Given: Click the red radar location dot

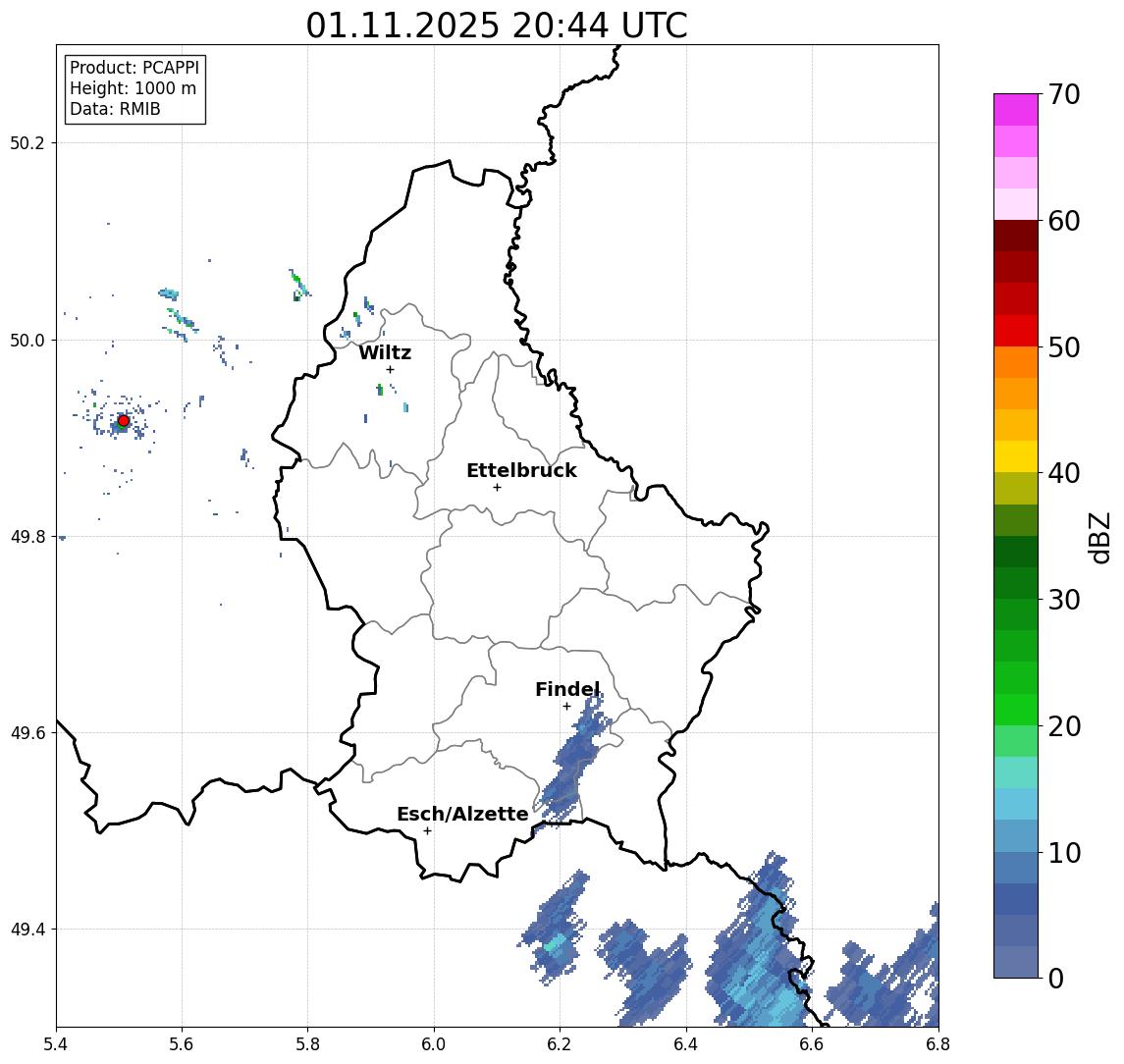Looking at the screenshot, I should click(124, 421).
